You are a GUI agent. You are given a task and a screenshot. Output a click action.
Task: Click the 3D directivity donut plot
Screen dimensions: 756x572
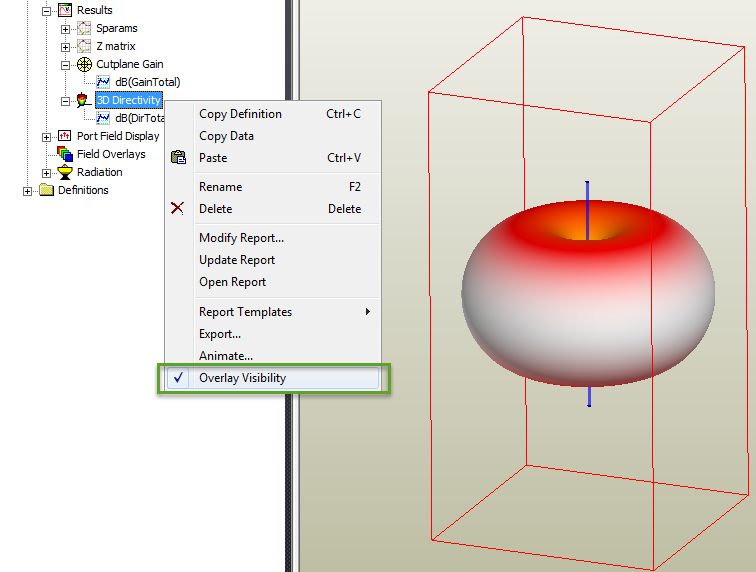click(x=588, y=293)
